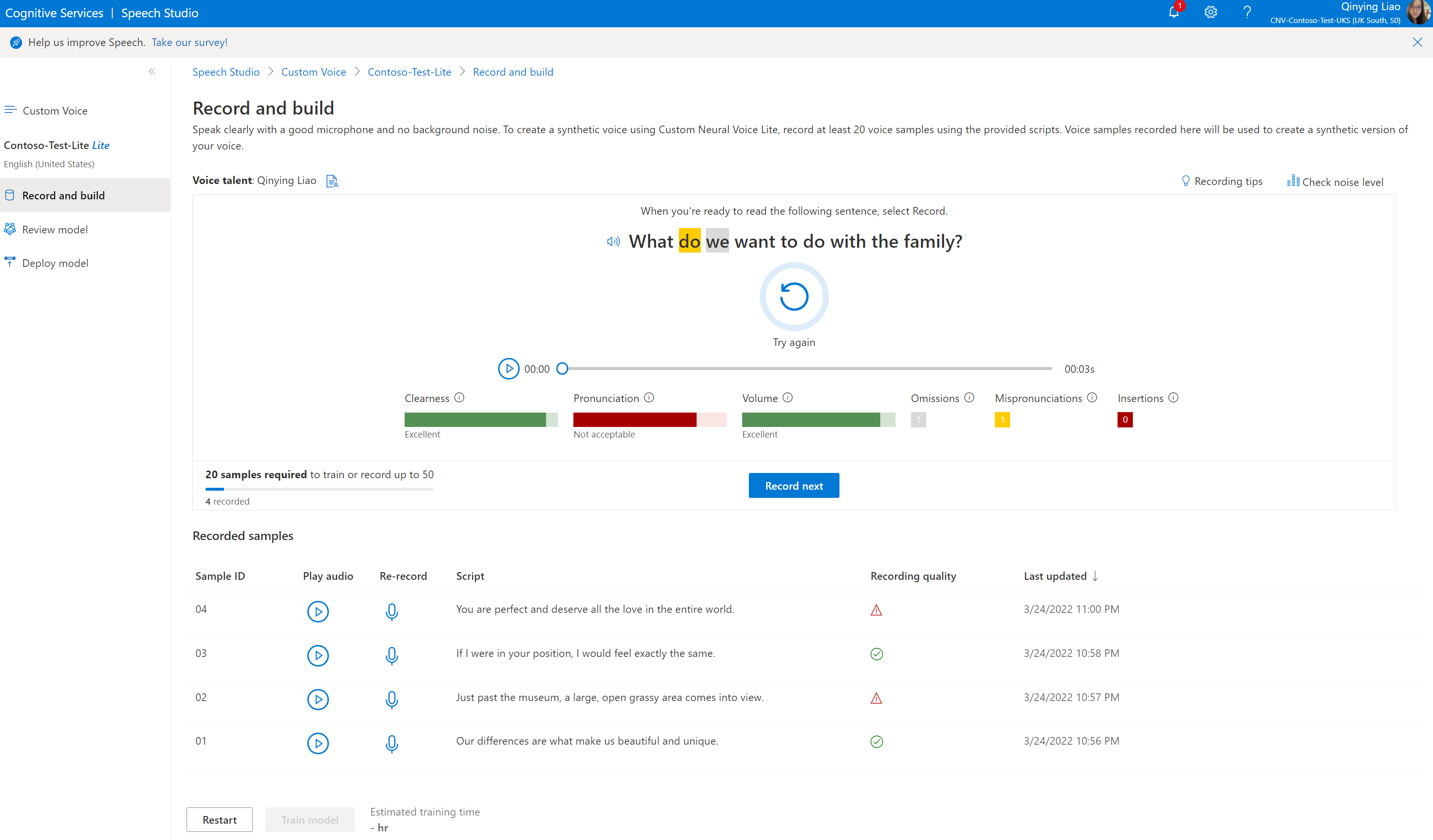Click the Record next button
Image resolution: width=1433 pixels, height=840 pixels.
pos(794,485)
